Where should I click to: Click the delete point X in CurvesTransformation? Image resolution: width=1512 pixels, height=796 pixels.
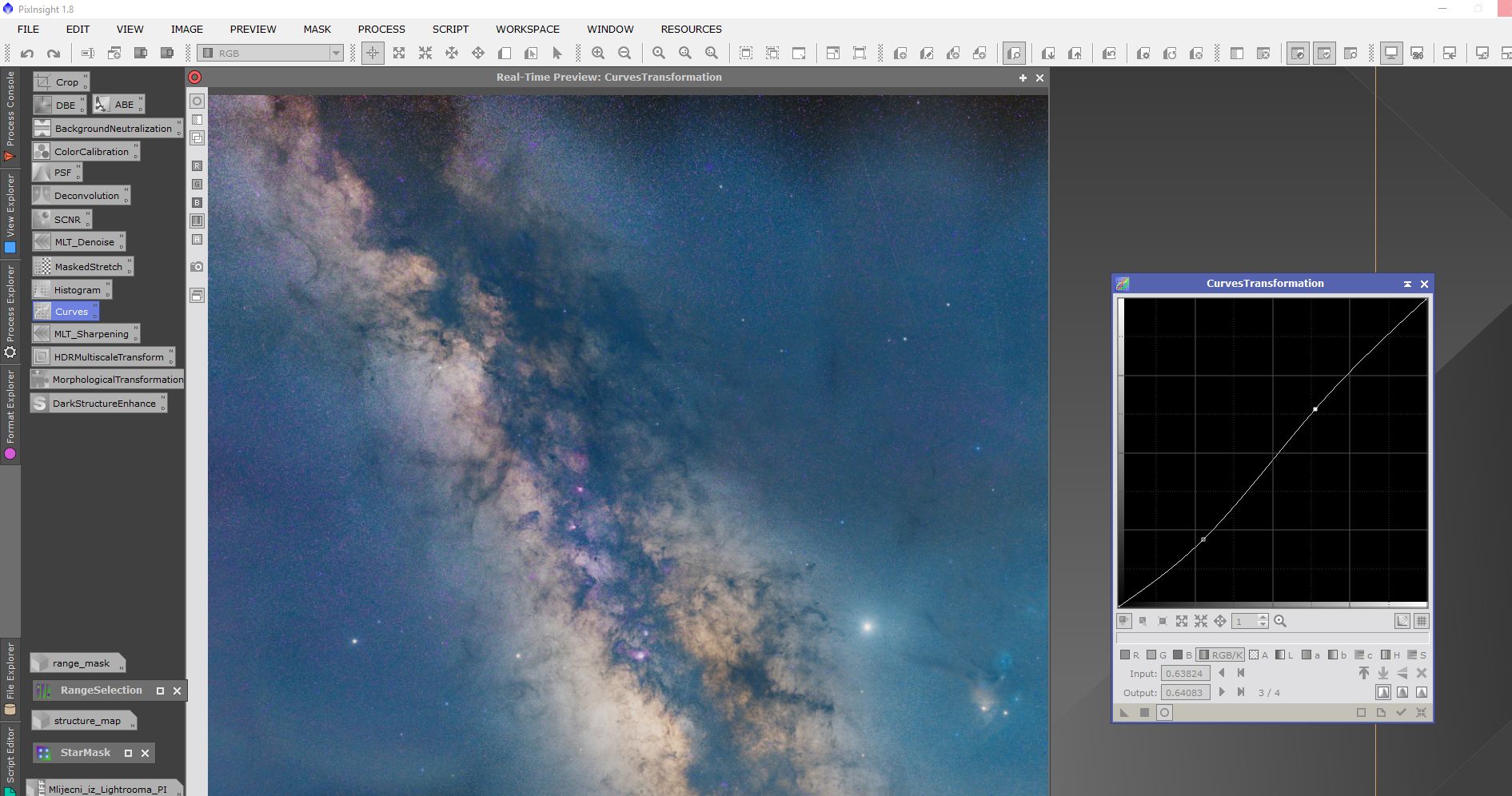pyautogui.click(x=1422, y=674)
